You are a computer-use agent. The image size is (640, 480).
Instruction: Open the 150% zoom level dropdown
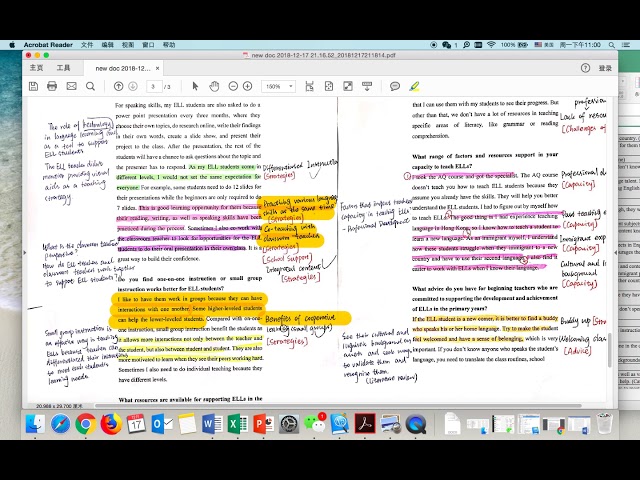pos(278,86)
